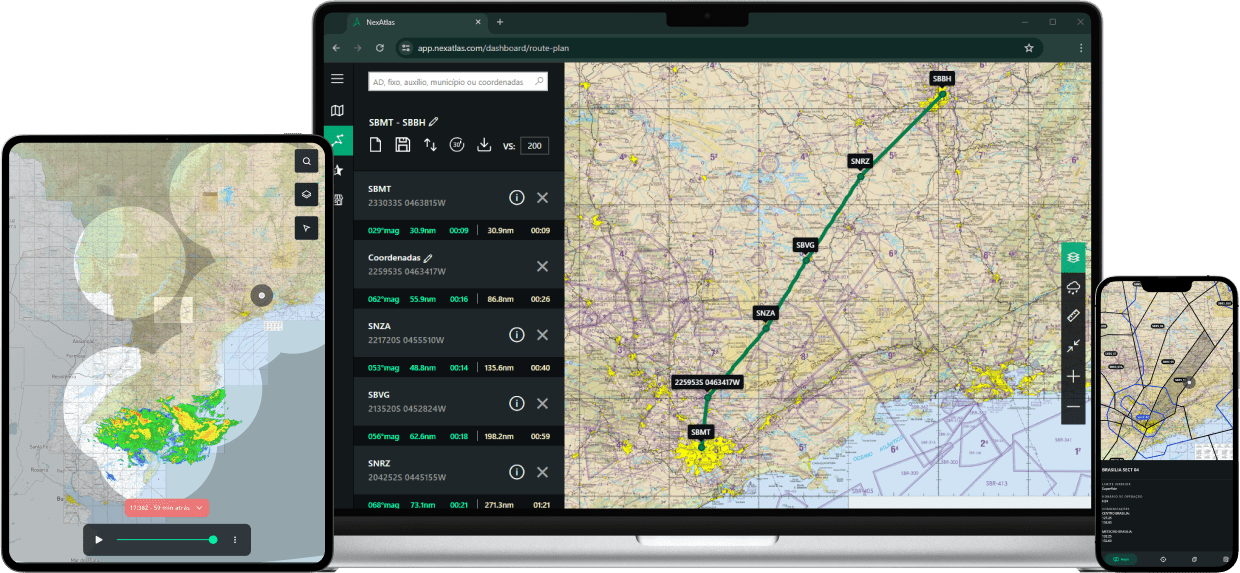Open radar player three-dot options menu

coord(235,540)
